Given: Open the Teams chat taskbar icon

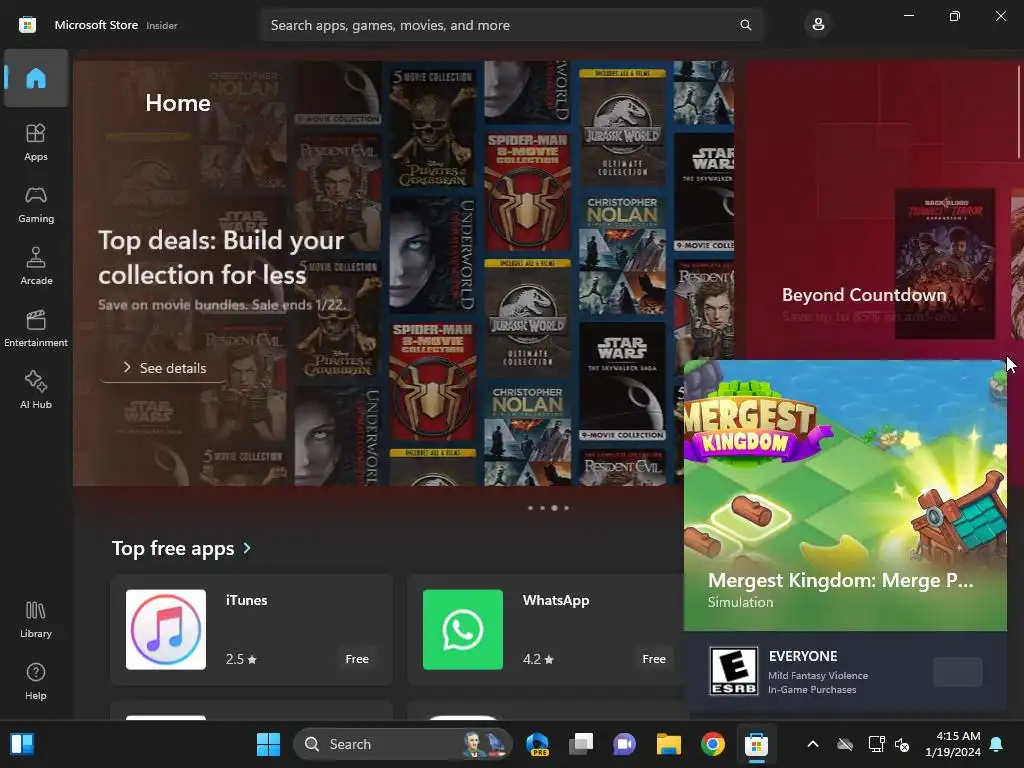Looking at the screenshot, I should coord(624,744).
